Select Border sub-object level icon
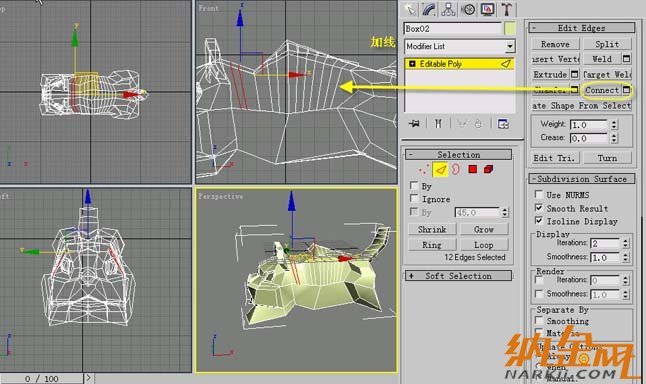The image size is (646, 384). click(x=456, y=169)
